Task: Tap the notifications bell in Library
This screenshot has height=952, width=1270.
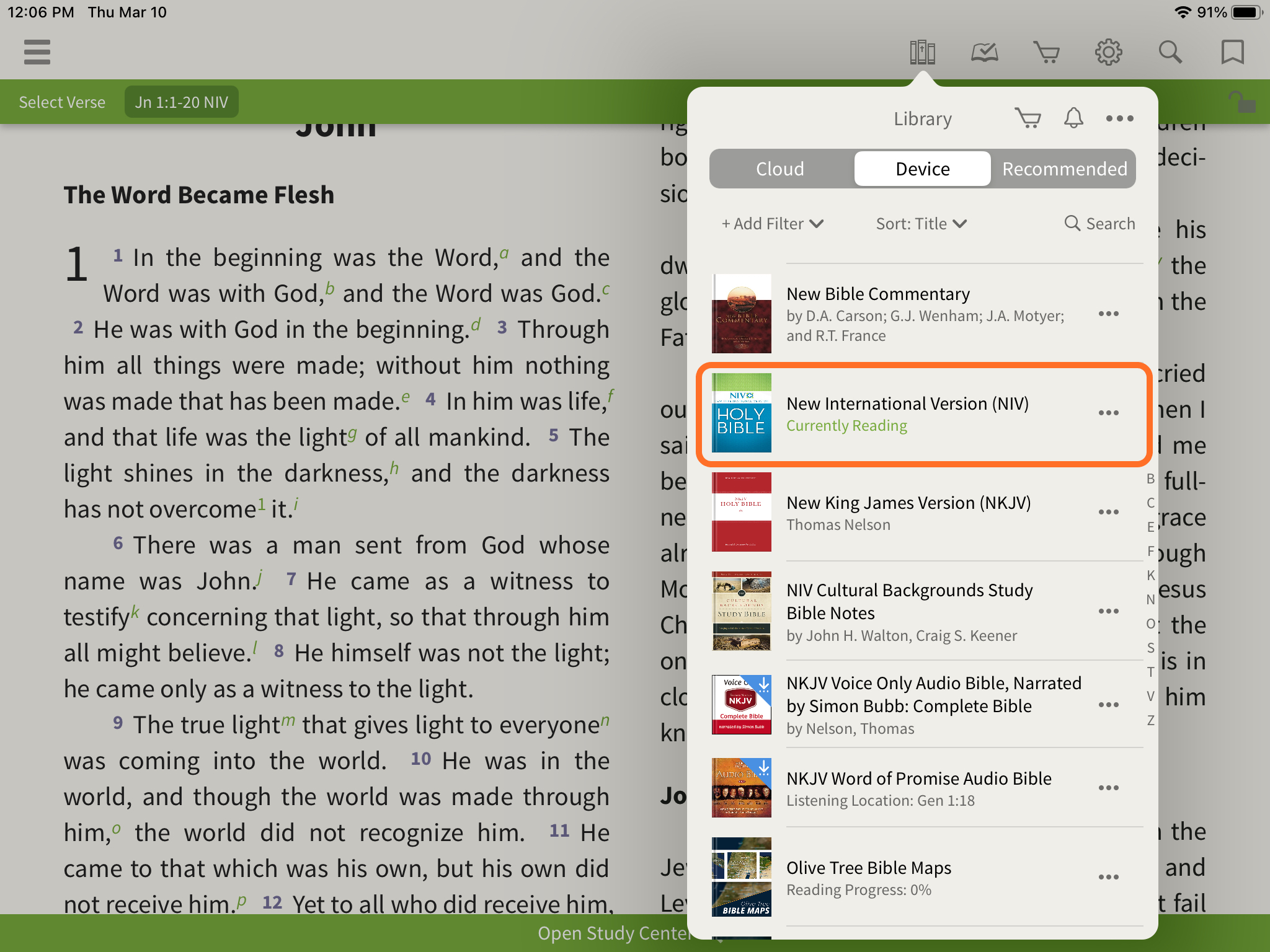Action: (x=1073, y=118)
